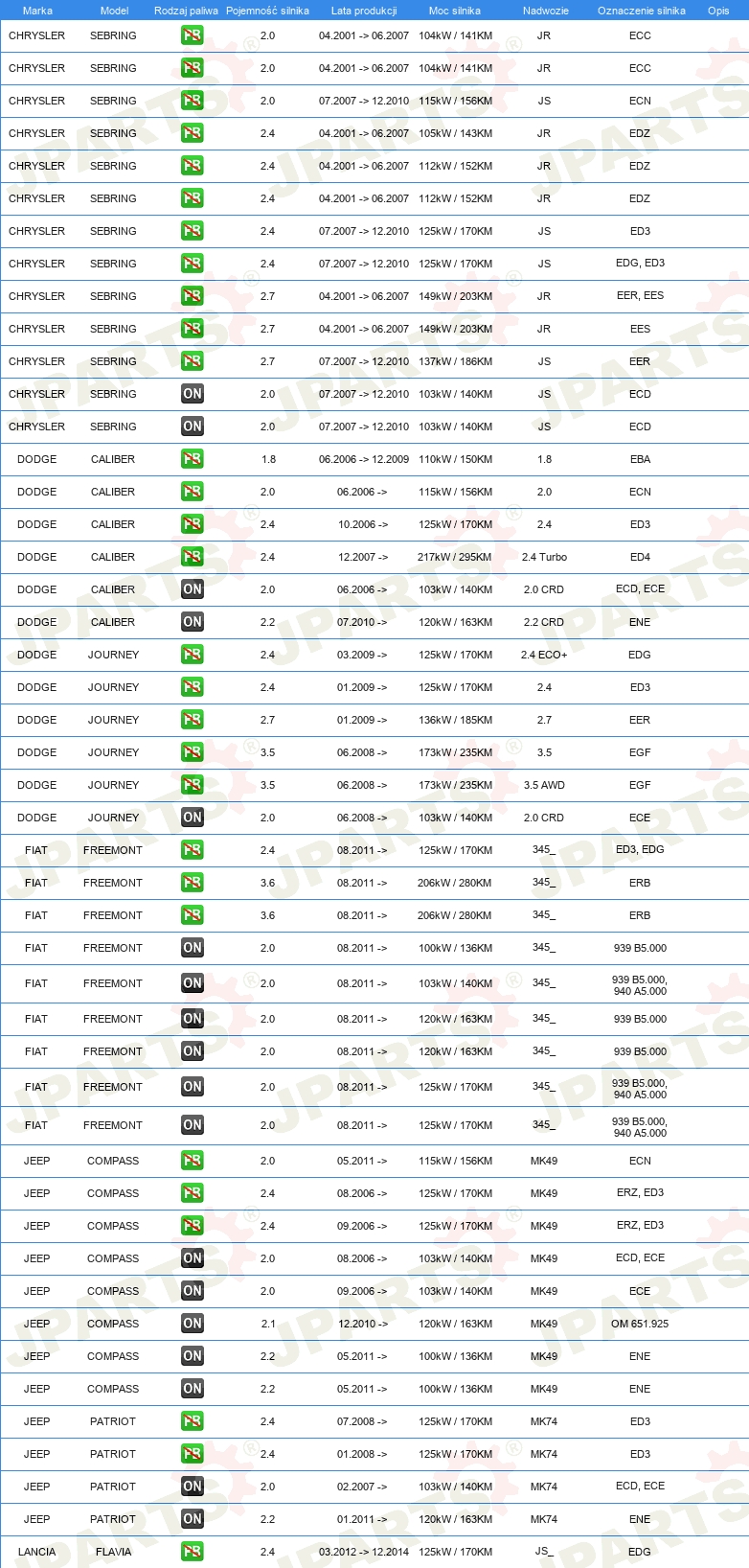Image resolution: width=749 pixels, height=1568 pixels.
Task: Click the ON icon in the Freemont 103kW / 140KM row
Action: tap(193, 983)
